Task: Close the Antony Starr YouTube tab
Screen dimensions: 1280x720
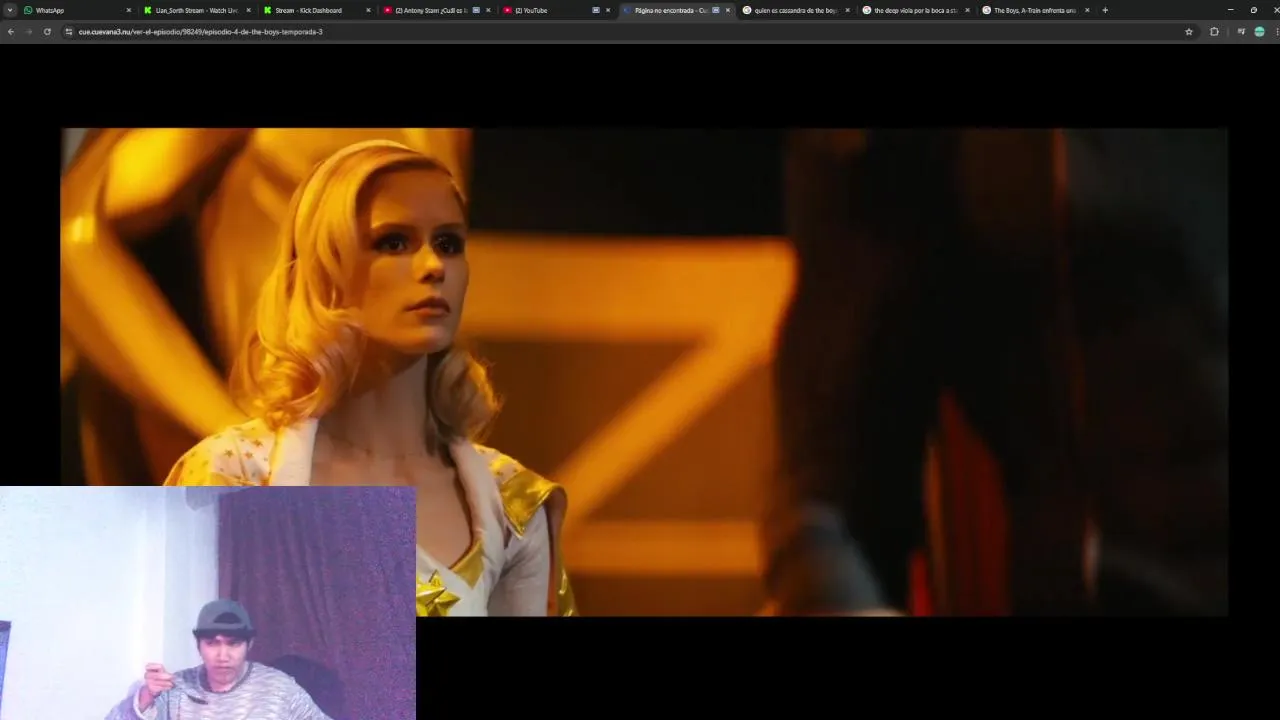Action: (x=488, y=10)
